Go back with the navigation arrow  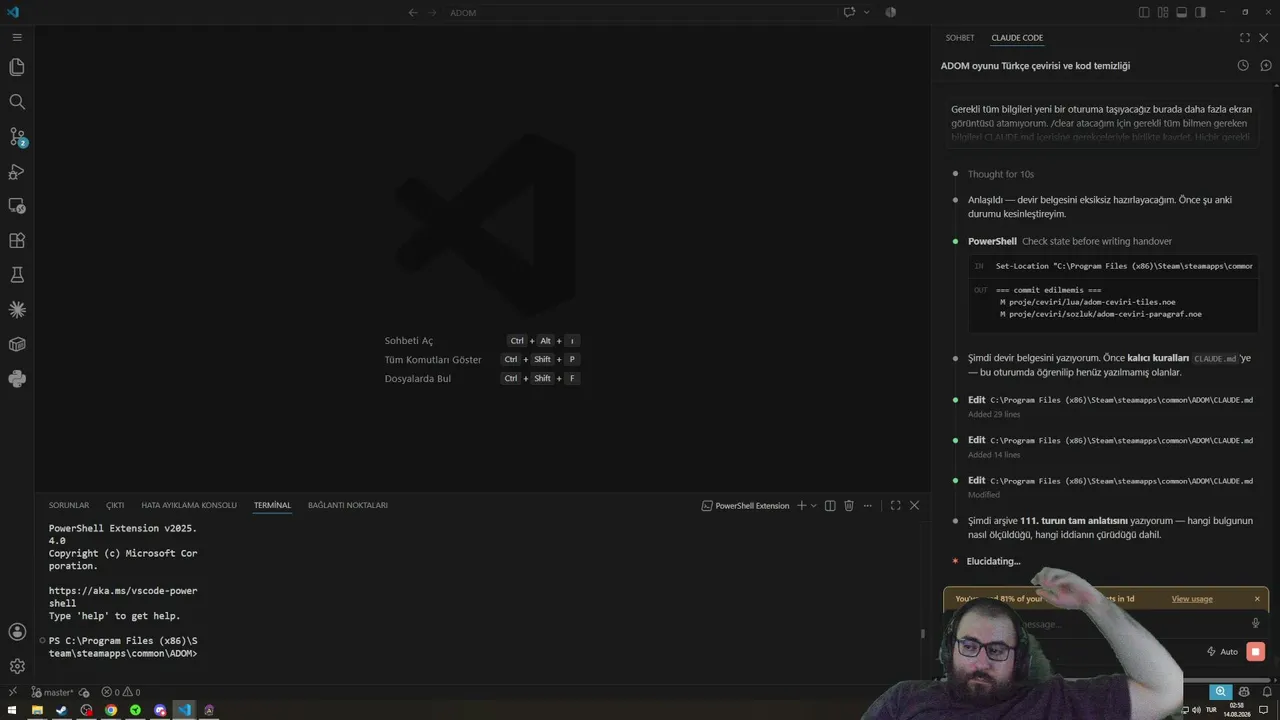tap(413, 13)
